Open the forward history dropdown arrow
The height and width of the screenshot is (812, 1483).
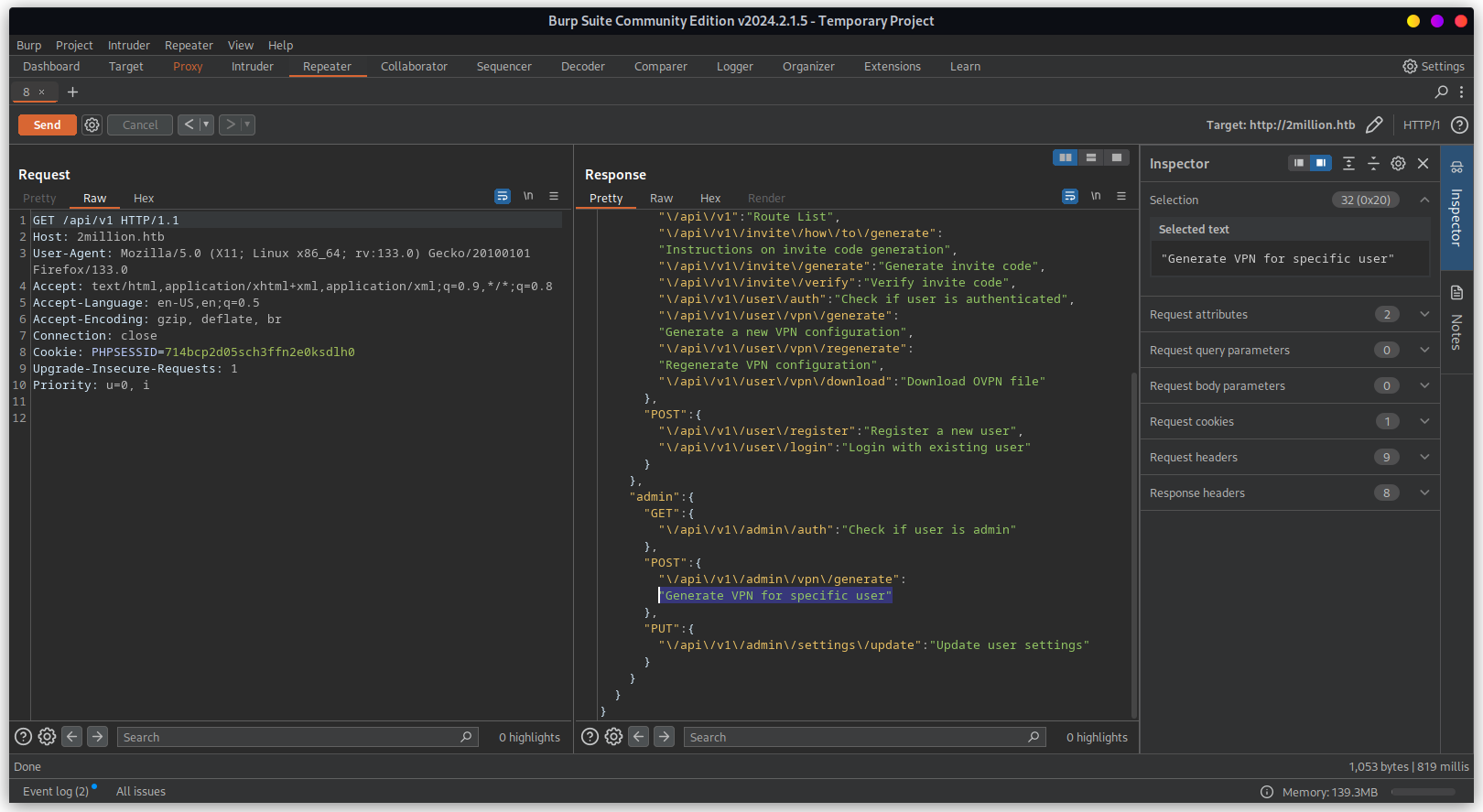click(247, 125)
